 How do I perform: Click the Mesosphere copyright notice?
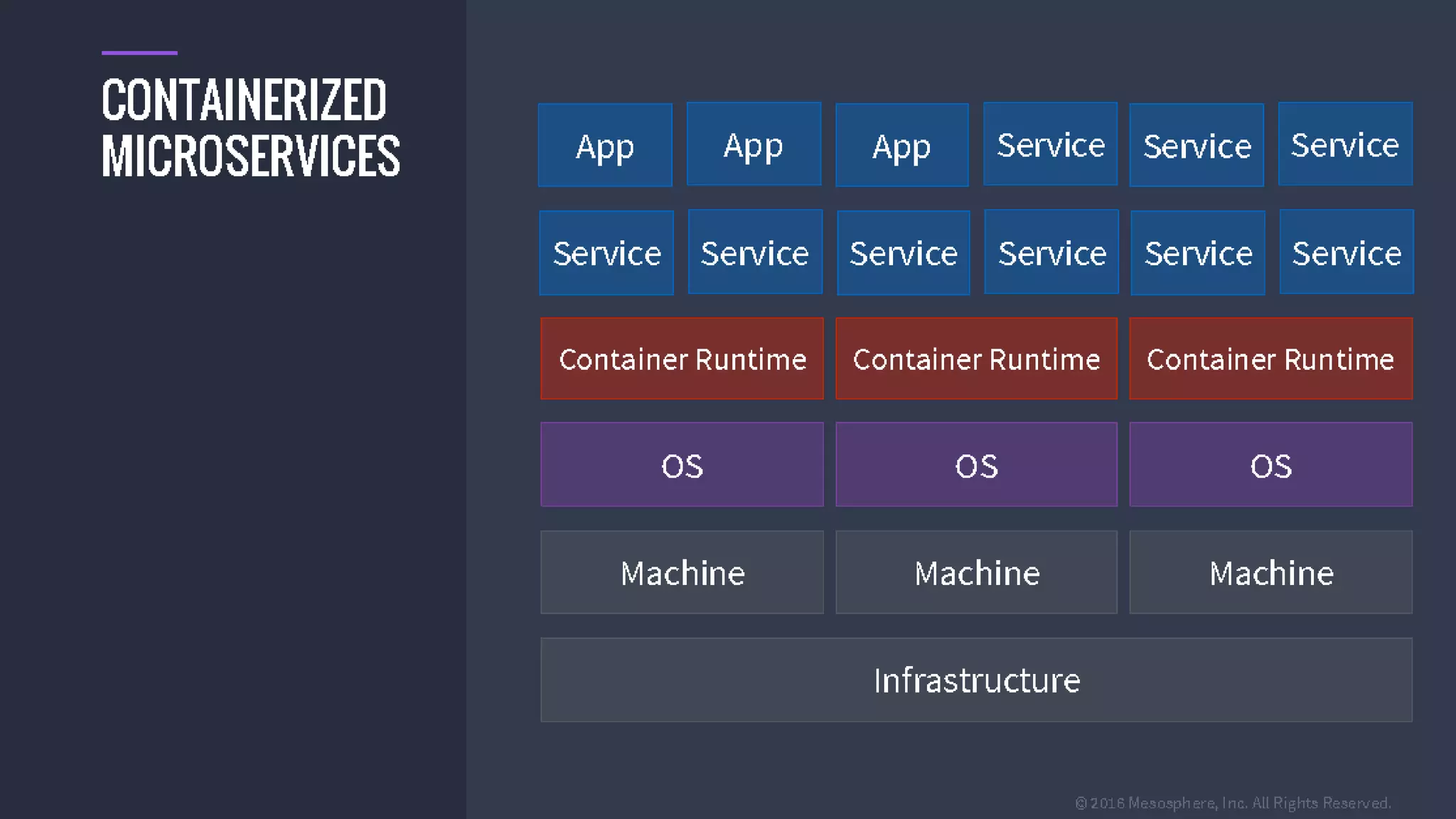tap(1233, 803)
